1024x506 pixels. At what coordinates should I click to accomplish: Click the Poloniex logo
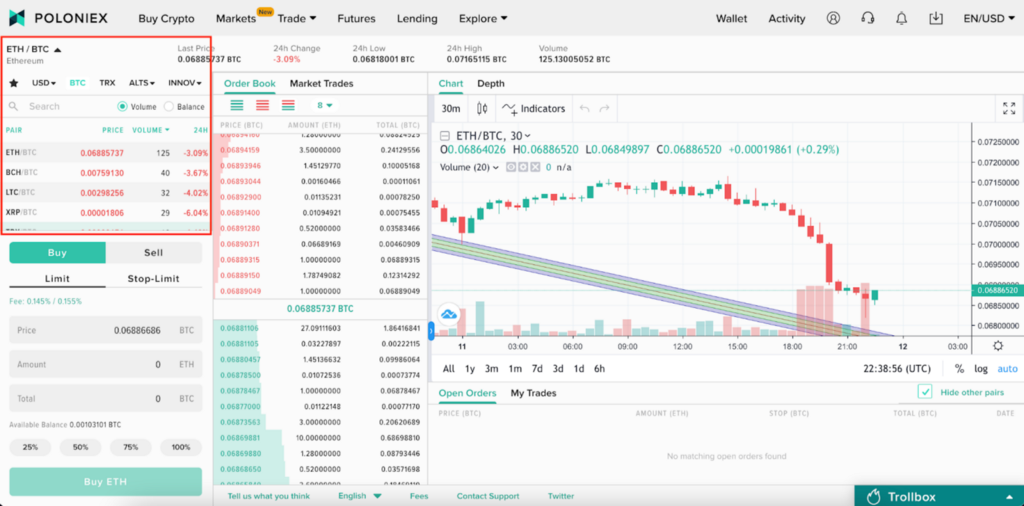58,18
